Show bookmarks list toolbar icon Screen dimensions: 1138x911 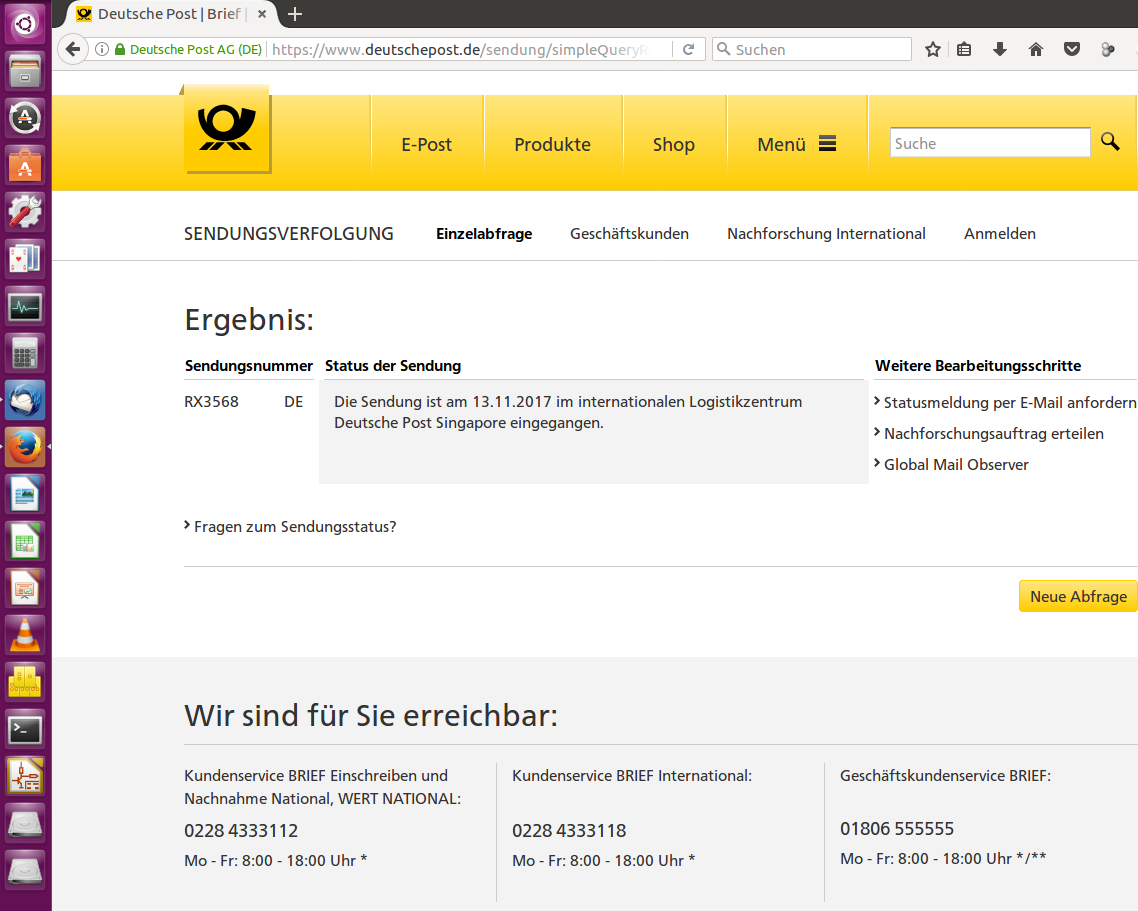pos(964,49)
